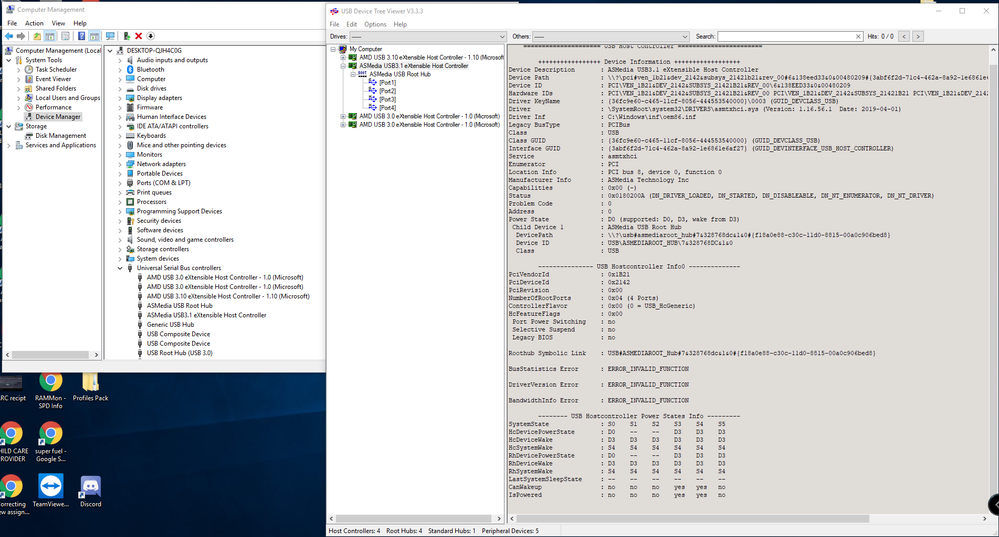The width and height of the screenshot is (999, 537).
Task: Open File menu in Computer Management
Action: (12, 23)
